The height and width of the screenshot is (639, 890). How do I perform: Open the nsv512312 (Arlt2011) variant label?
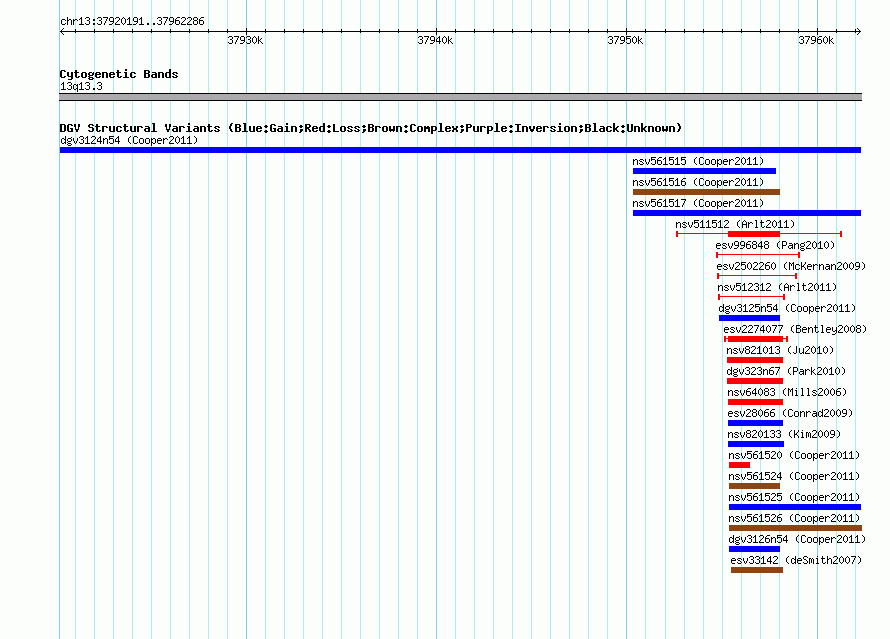point(777,287)
